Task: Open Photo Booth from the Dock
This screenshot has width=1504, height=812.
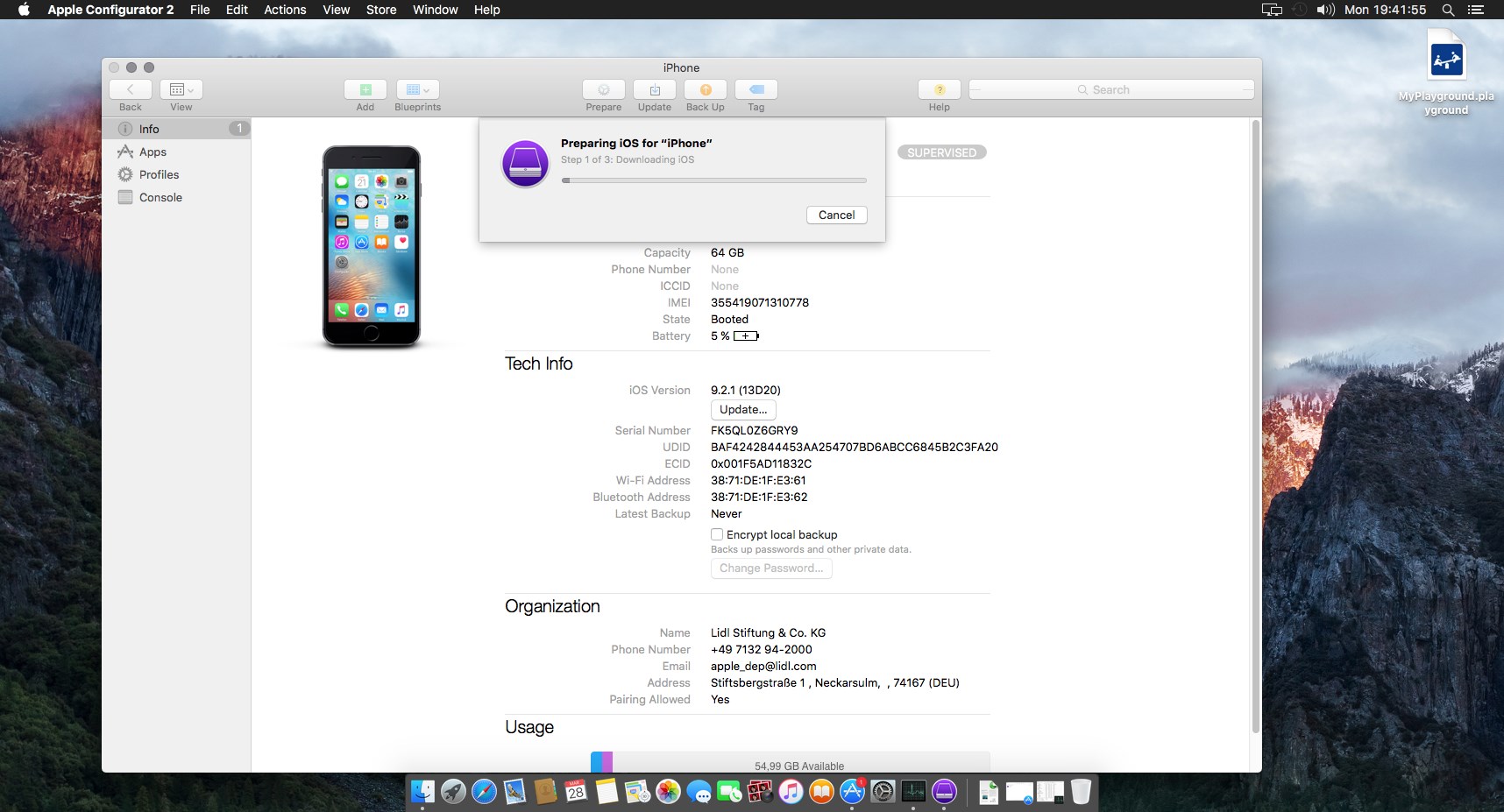Action: (x=760, y=792)
